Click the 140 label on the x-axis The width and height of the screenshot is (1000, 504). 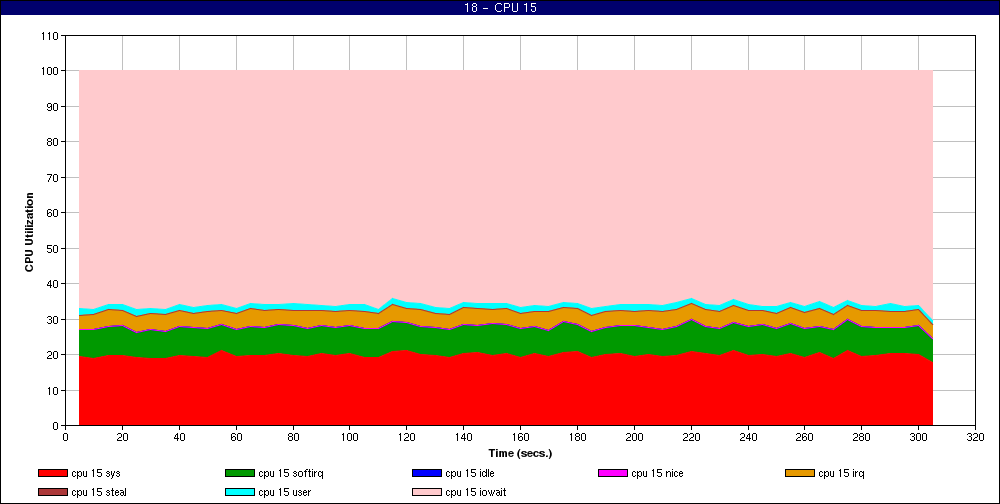click(464, 437)
